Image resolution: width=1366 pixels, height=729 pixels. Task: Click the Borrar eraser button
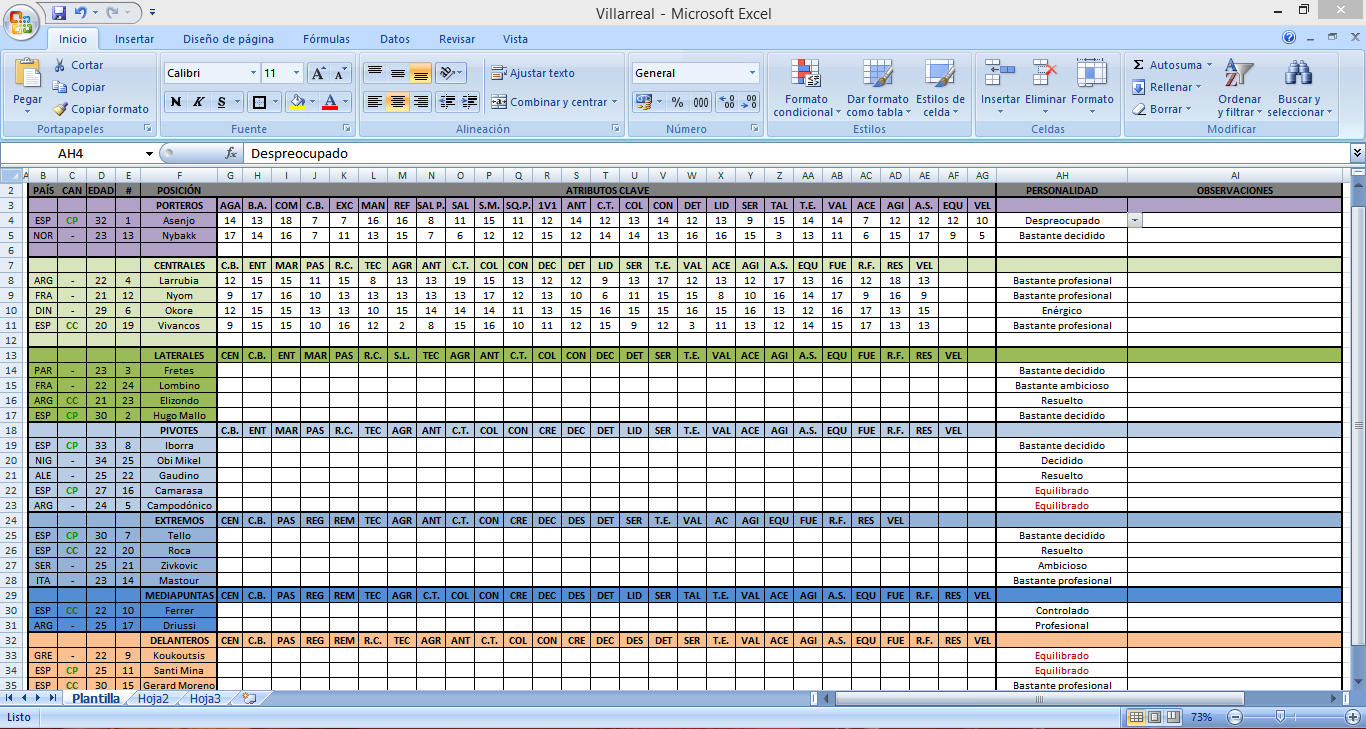1160,109
